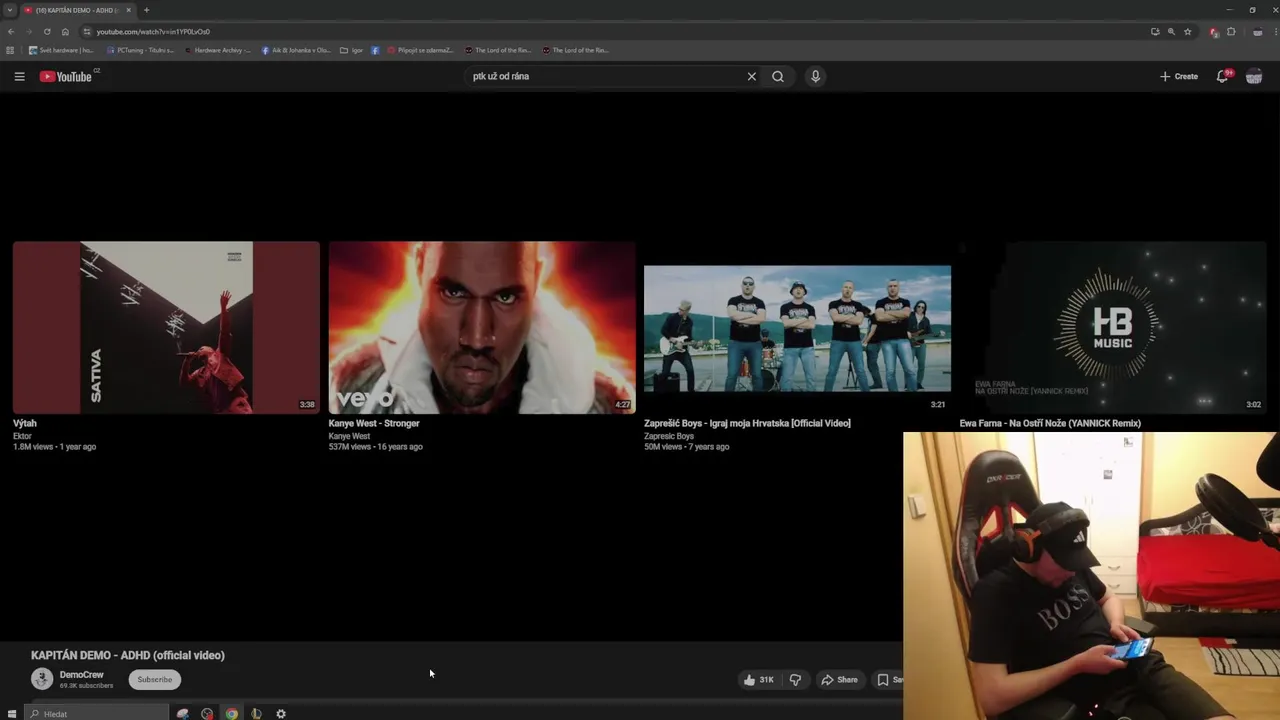This screenshot has height=720, width=1280.
Task: Start voice search with the microphone
Action: tap(815, 76)
